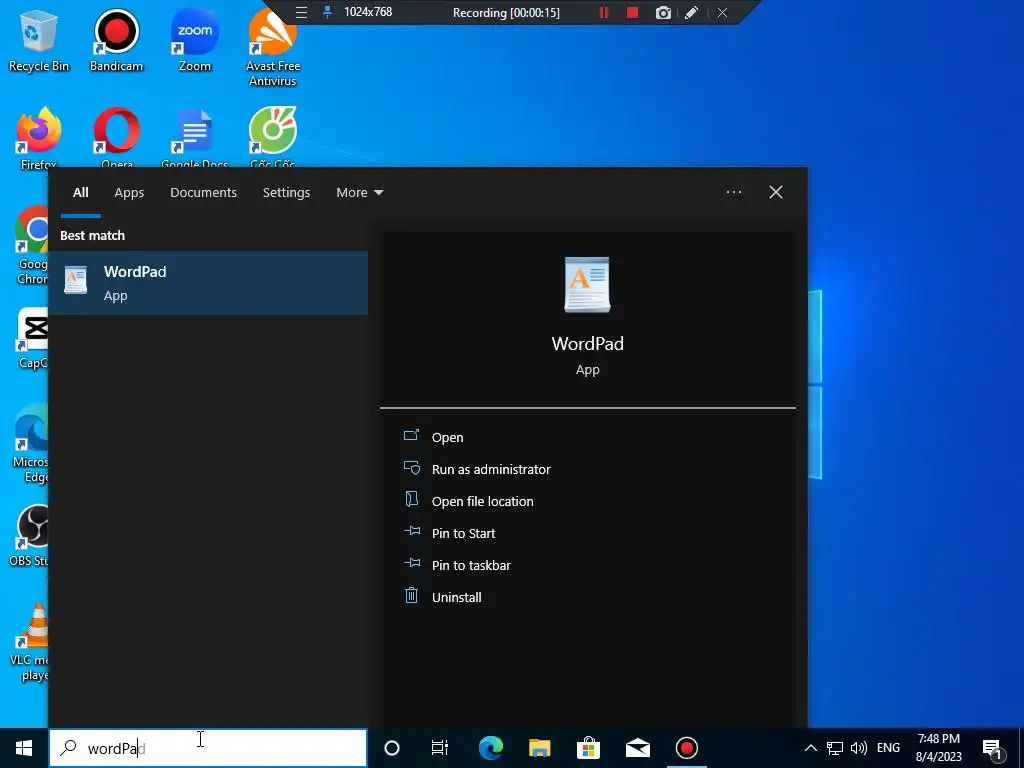Click the search box containing wordPad

click(x=208, y=748)
